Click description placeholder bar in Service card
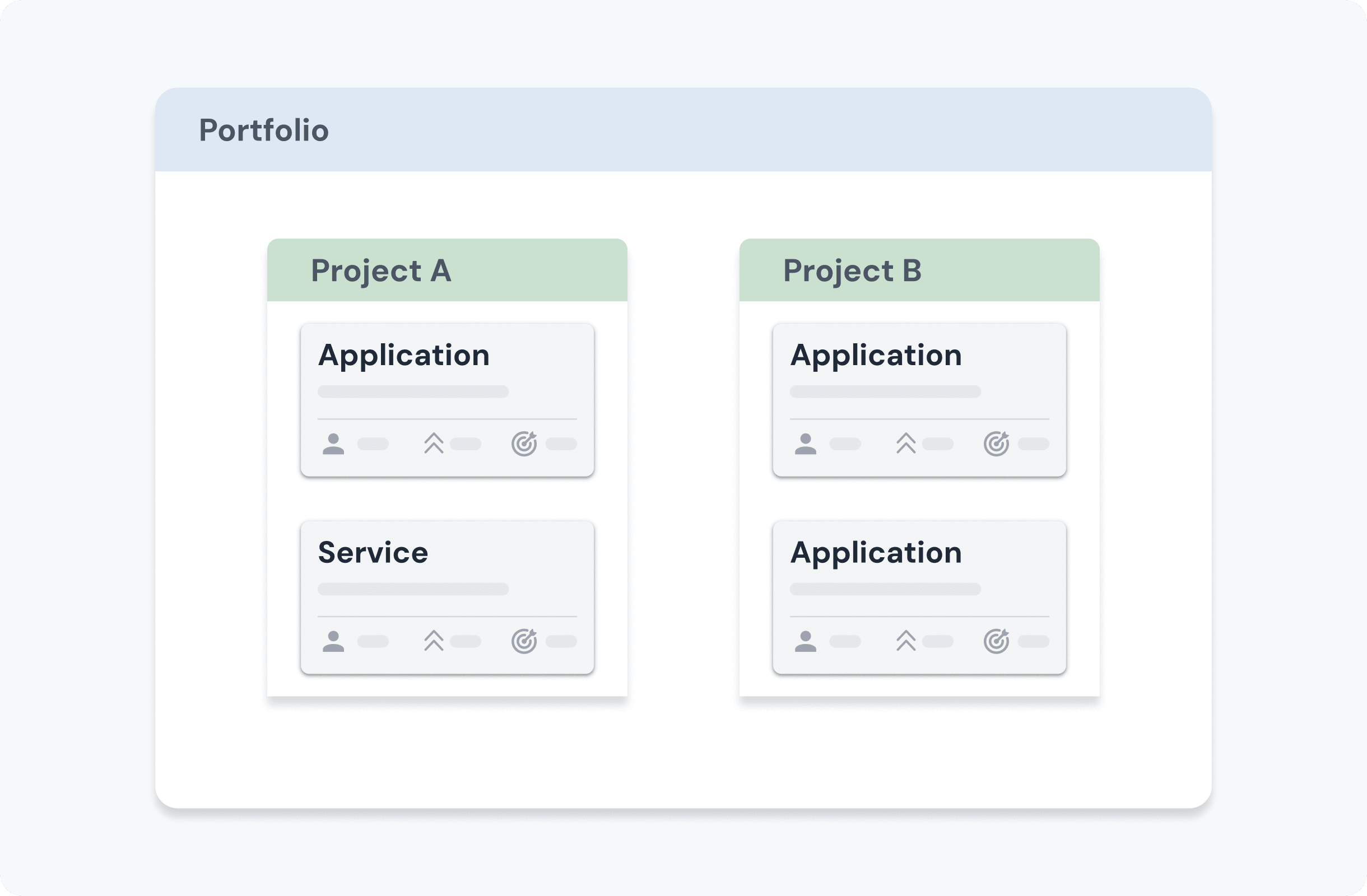 click(413, 589)
